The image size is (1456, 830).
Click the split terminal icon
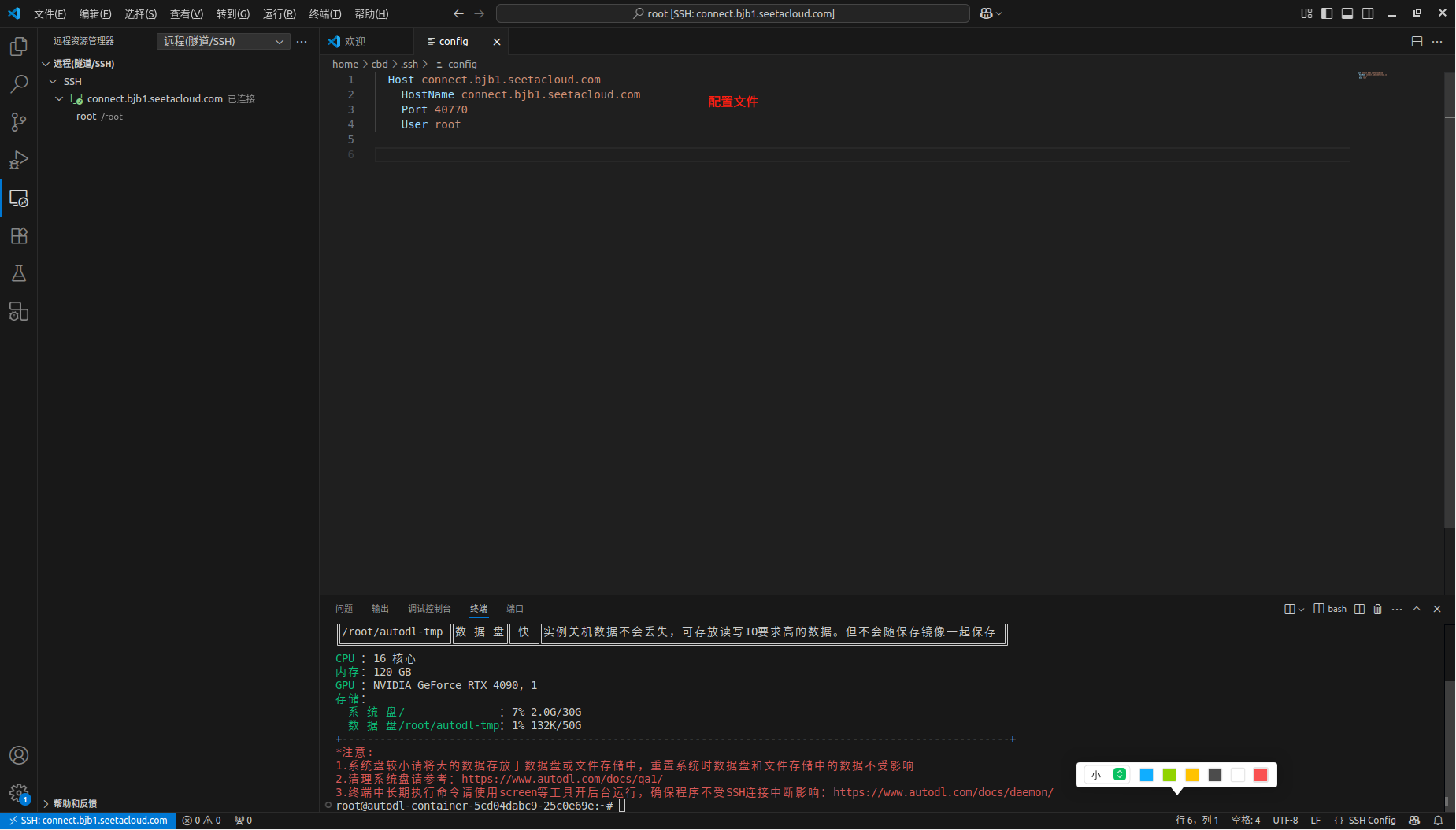pyautogui.click(x=1359, y=608)
